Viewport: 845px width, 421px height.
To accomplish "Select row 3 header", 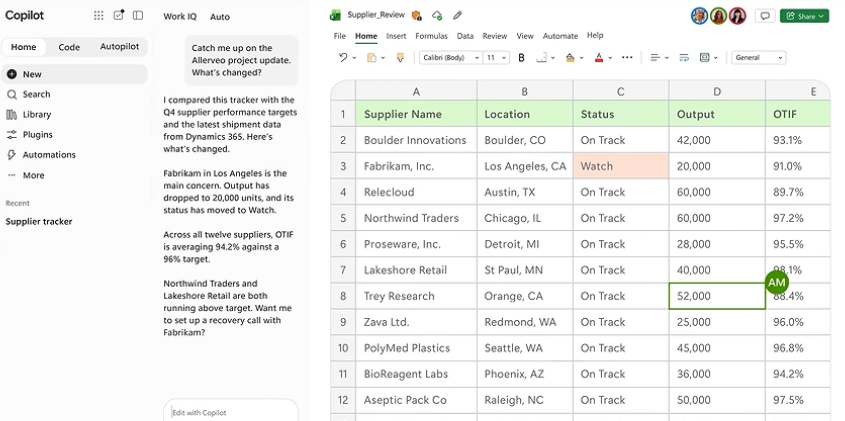I will click(x=343, y=166).
